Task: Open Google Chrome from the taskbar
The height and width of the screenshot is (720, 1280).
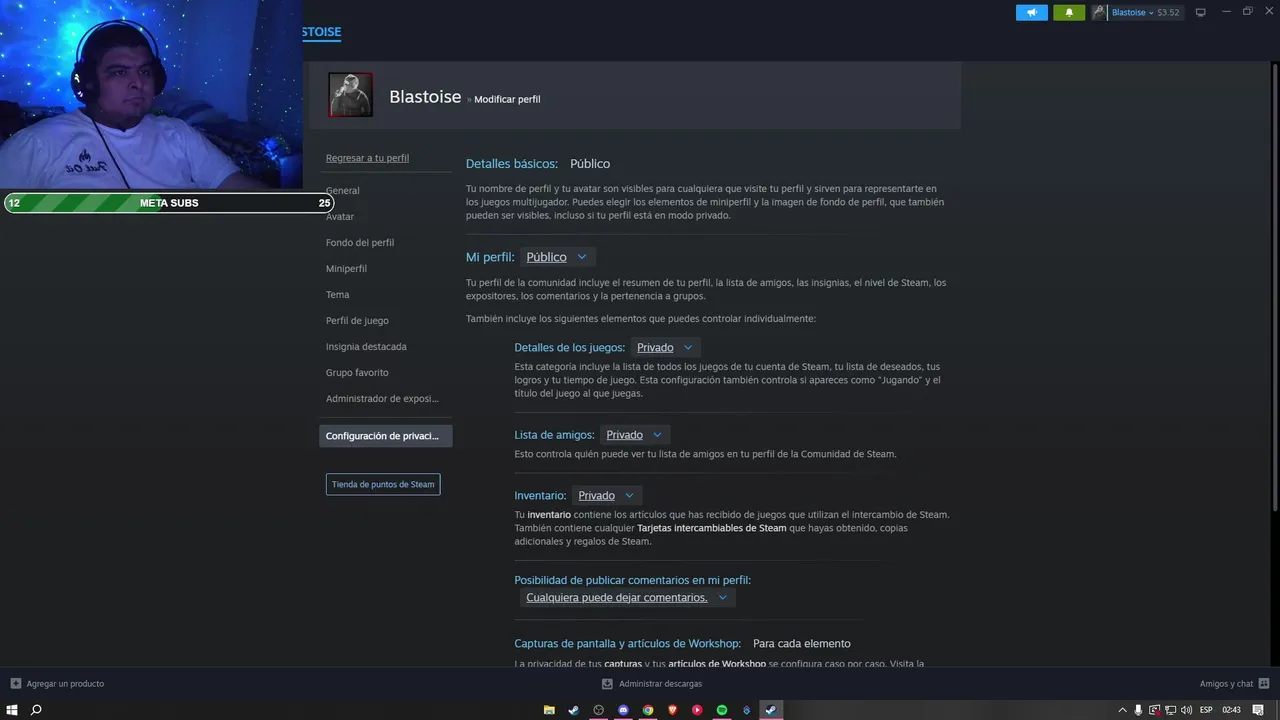Action: (648, 710)
